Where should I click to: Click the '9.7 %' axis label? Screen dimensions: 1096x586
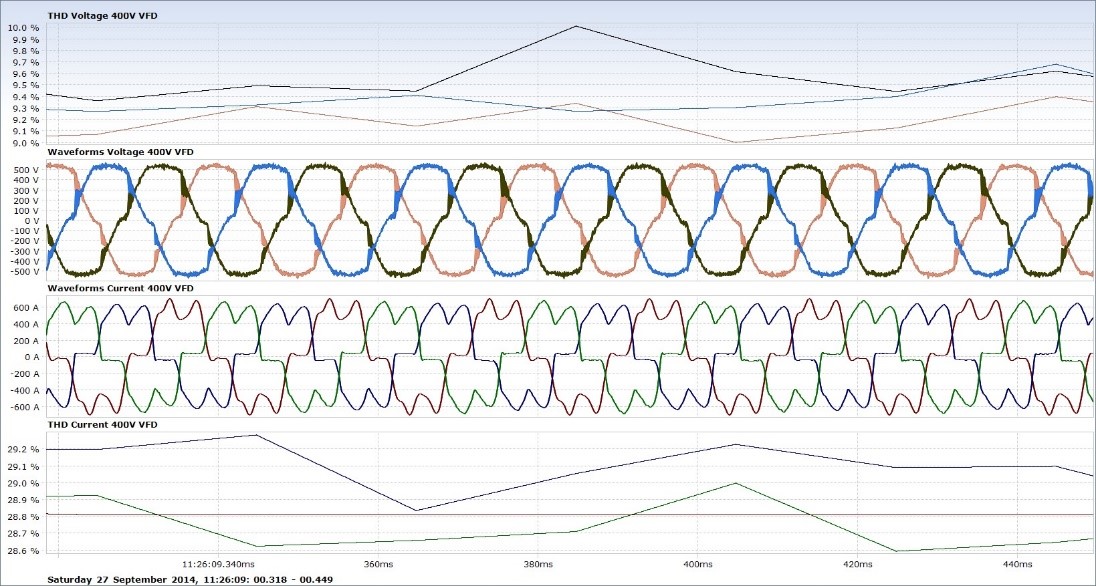pos(24,63)
